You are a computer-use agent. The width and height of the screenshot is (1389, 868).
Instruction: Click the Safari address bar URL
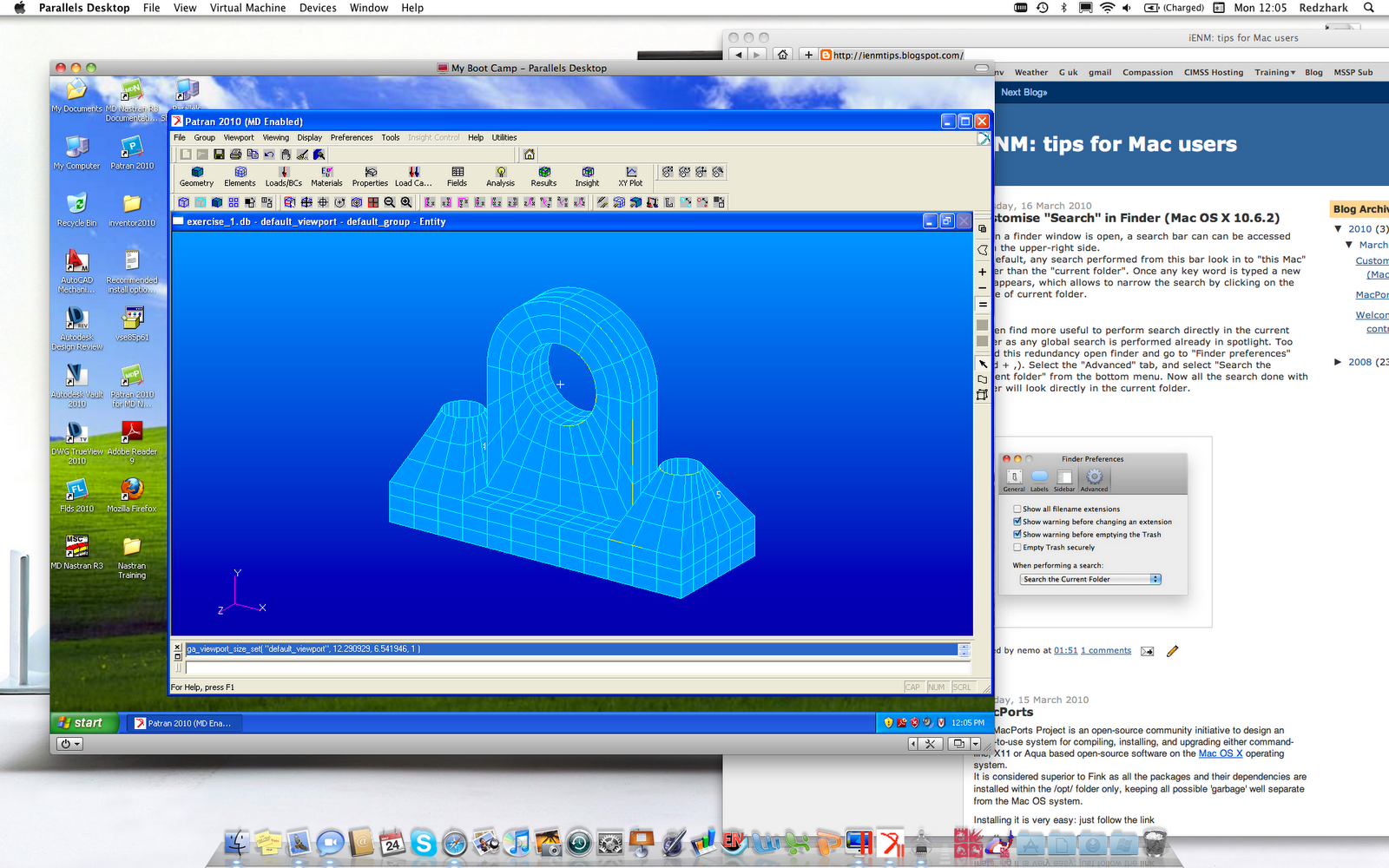click(898, 55)
